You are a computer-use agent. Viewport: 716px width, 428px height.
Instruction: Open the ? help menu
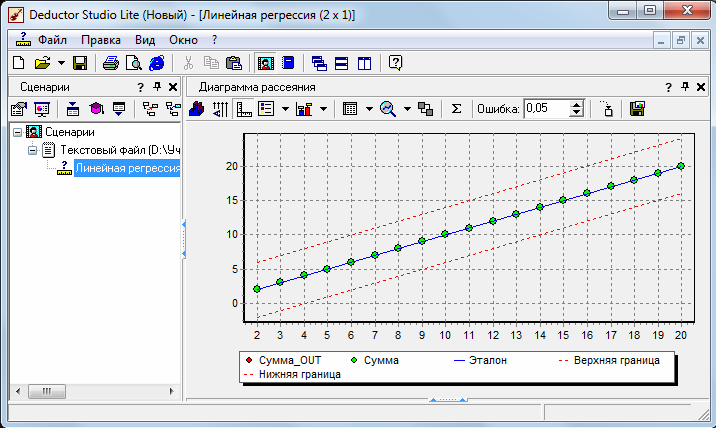[x=215, y=40]
